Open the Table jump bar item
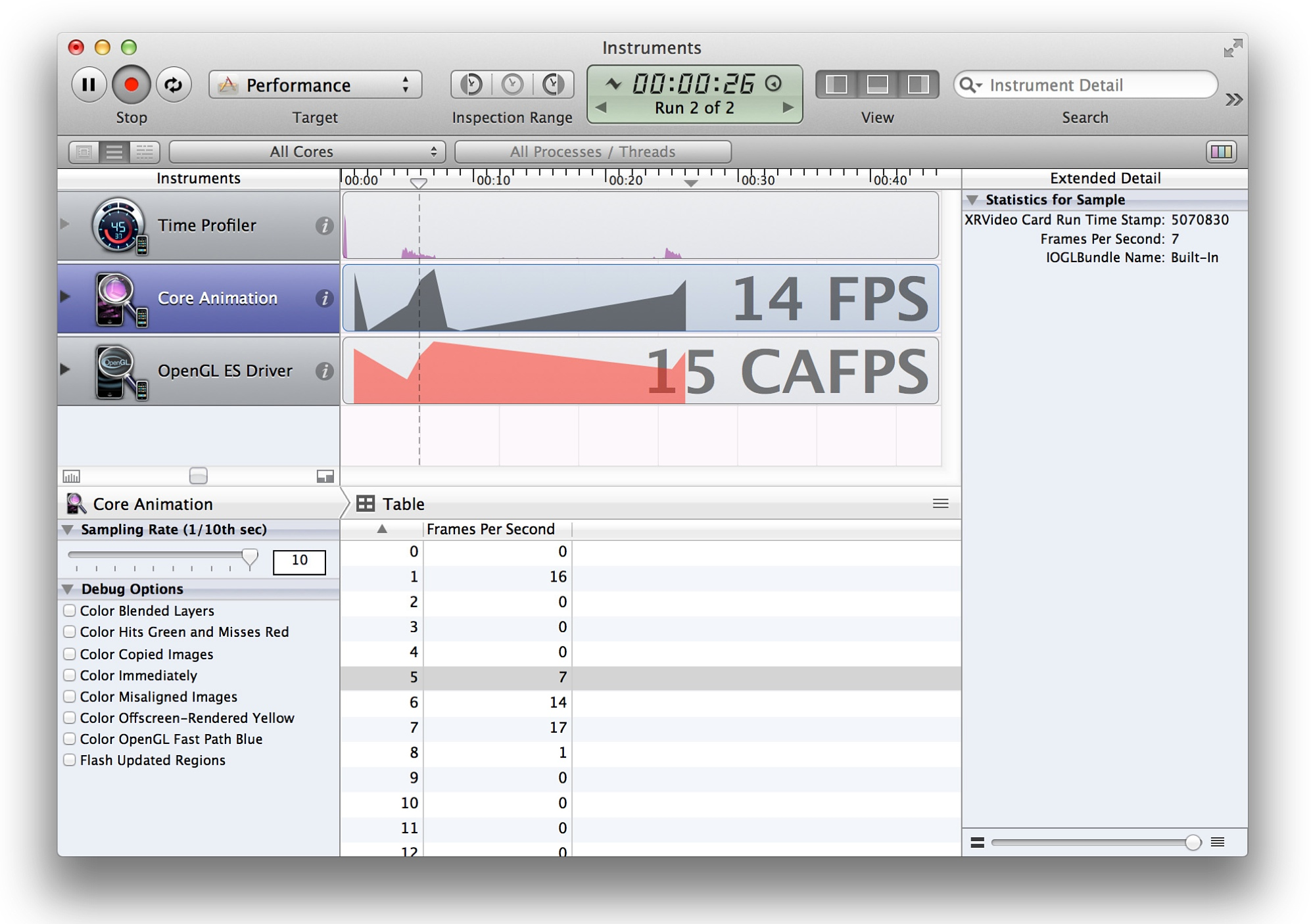Viewport: 1311px width, 924px height. pos(391,504)
